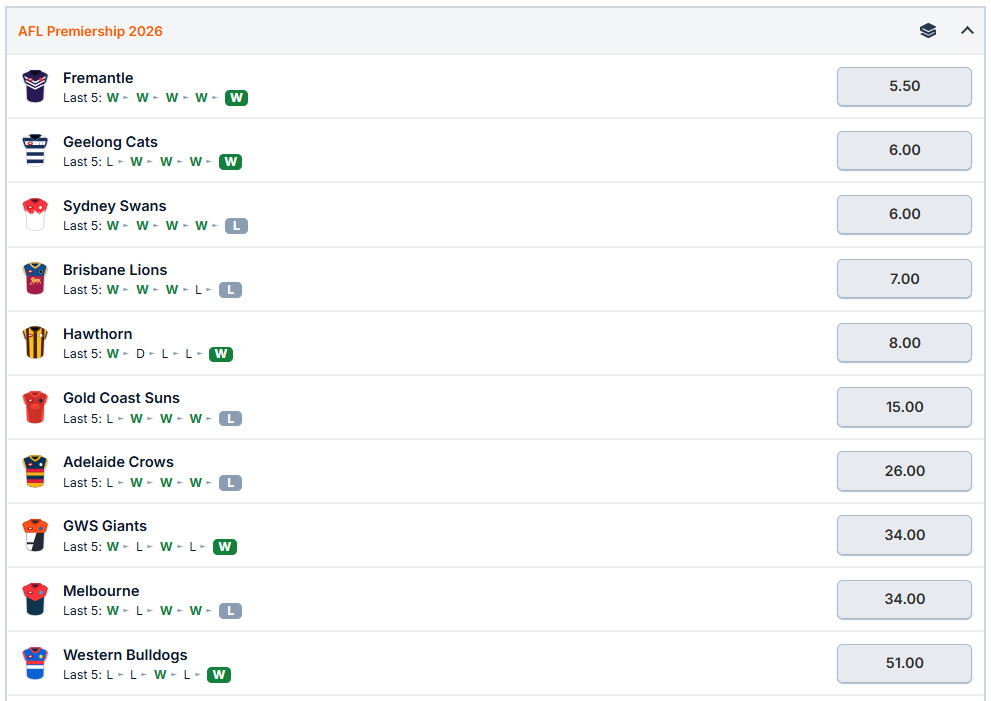Click the Geelong Cats jersey icon
The width and height of the screenshot is (991, 701).
(35, 150)
